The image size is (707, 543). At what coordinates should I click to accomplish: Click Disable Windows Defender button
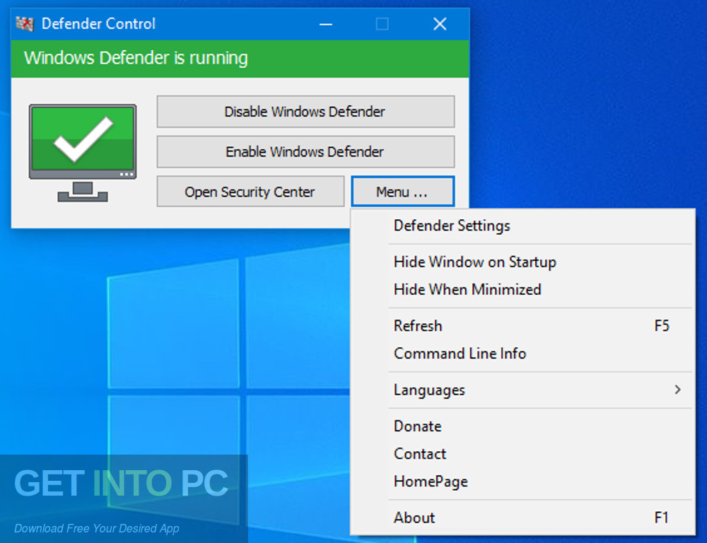click(305, 111)
